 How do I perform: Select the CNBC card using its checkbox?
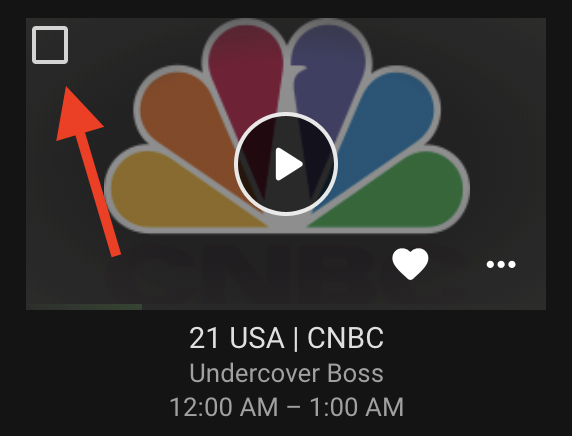click(x=50, y=45)
